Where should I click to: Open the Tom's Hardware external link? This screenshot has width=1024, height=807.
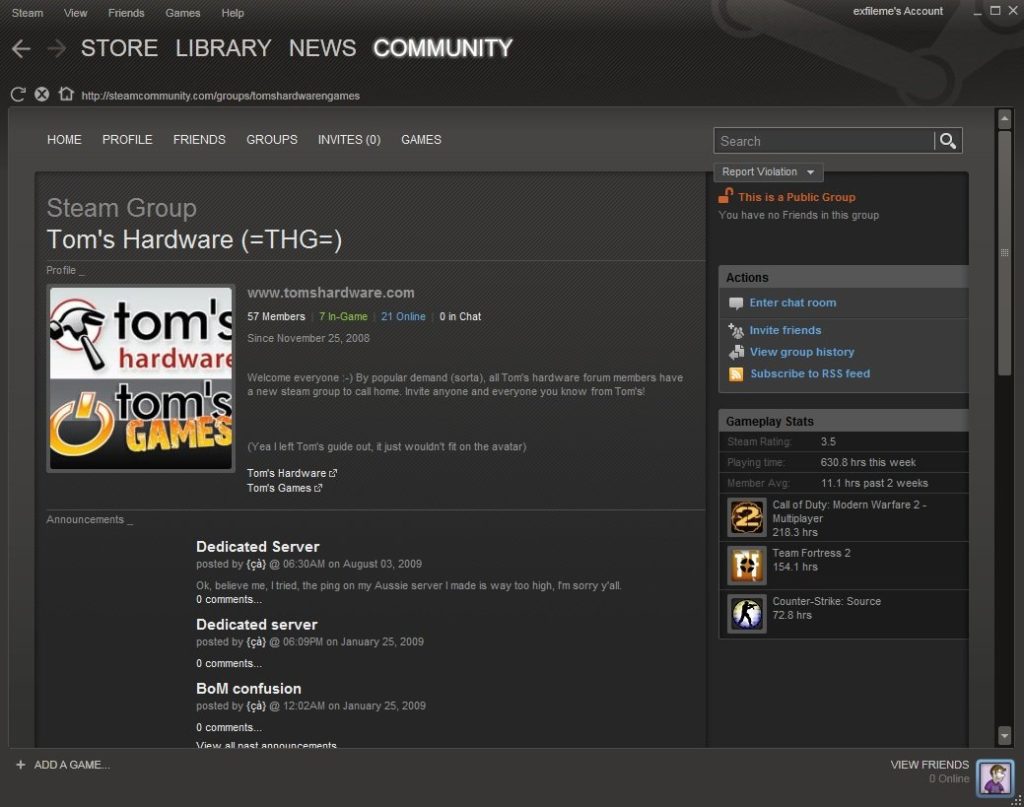pos(292,473)
